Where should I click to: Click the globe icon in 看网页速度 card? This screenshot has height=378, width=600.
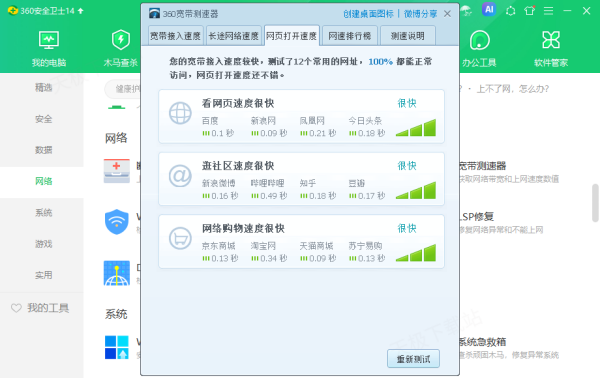click(x=180, y=113)
